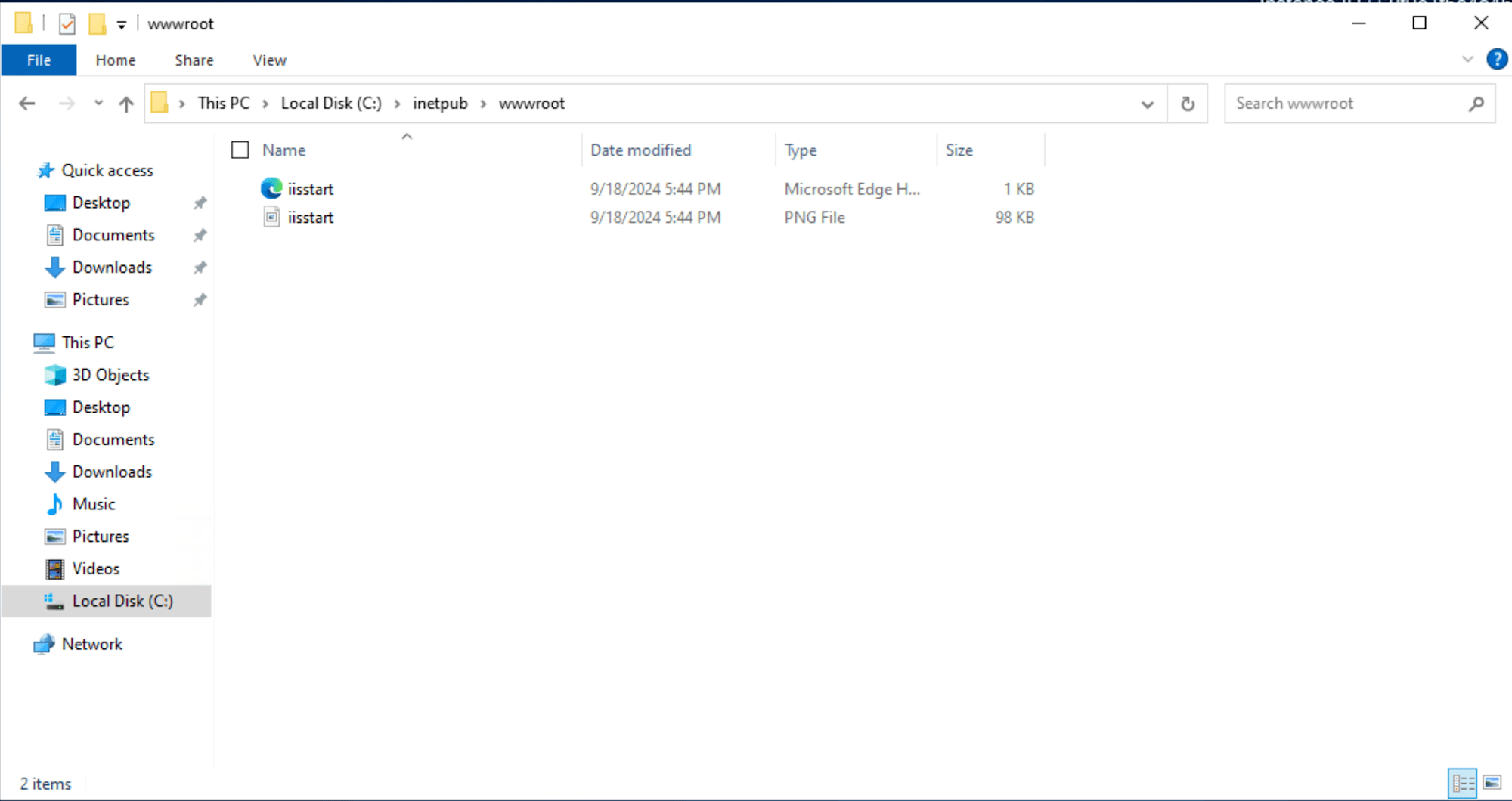Open the pinned Documents under Quick access
This screenshot has height=801, width=1512.
113,235
